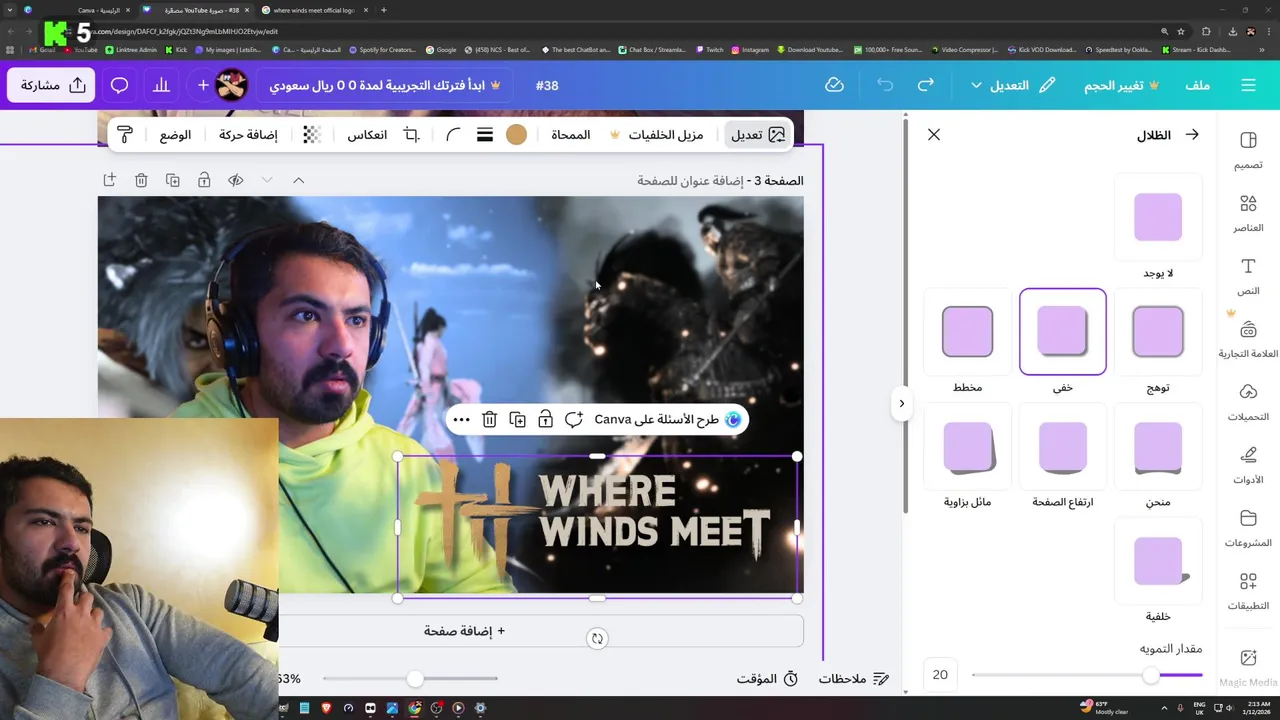Click the undo arrow
1280x720 pixels.
885,85
